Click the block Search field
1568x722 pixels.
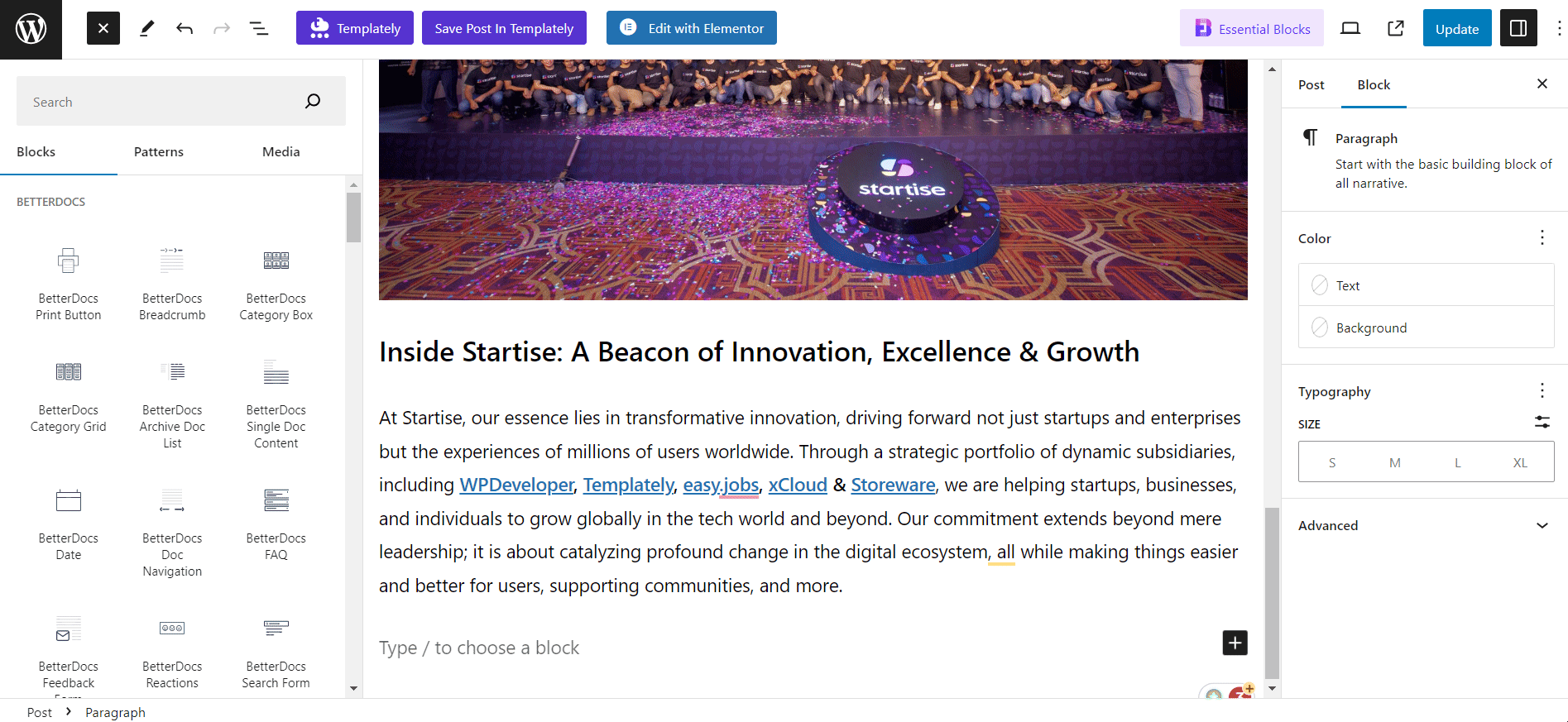(x=165, y=102)
